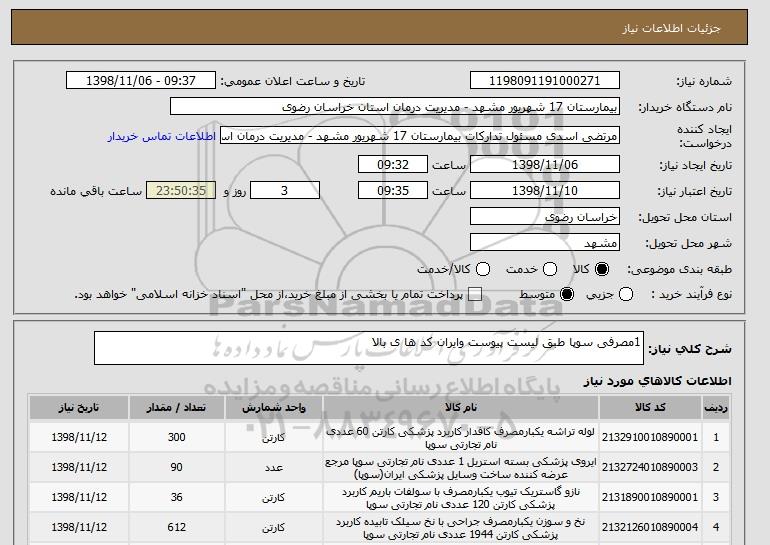Click the announcement date field 1398/11/06 - 09:37

click(x=141, y=81)
